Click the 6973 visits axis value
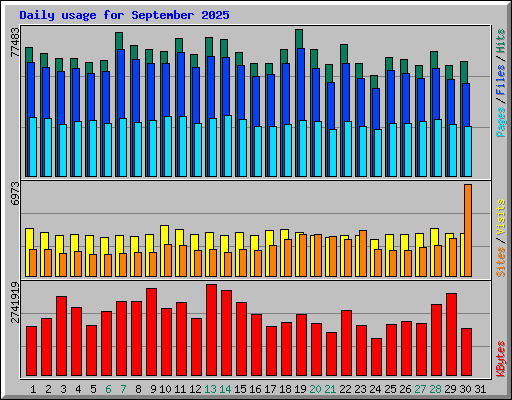Viewport: 512px width, 400px height. 15,194
